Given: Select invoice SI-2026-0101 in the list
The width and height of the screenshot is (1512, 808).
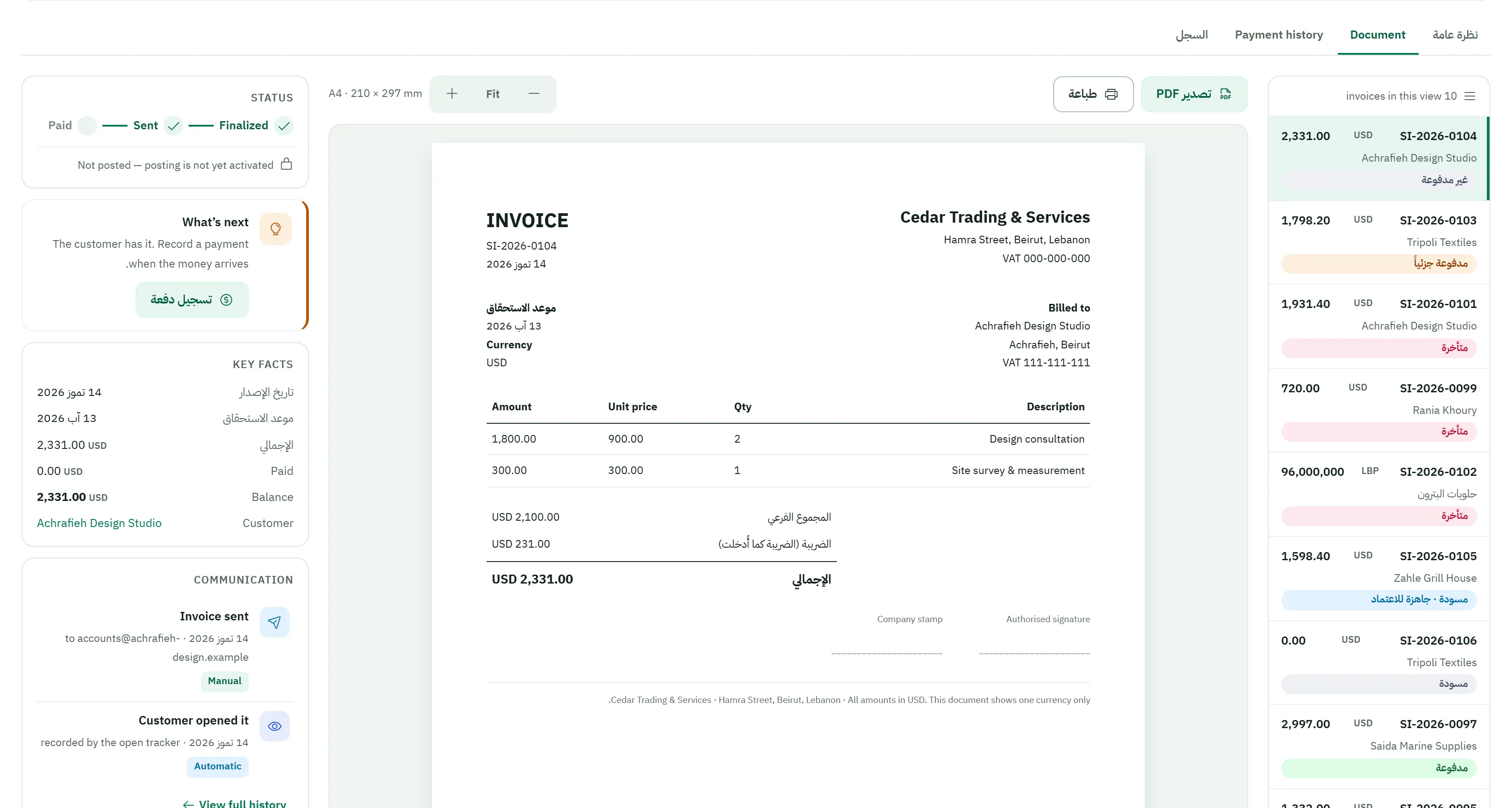Looking at the screenshot, I should click(x=1378, y=326).
